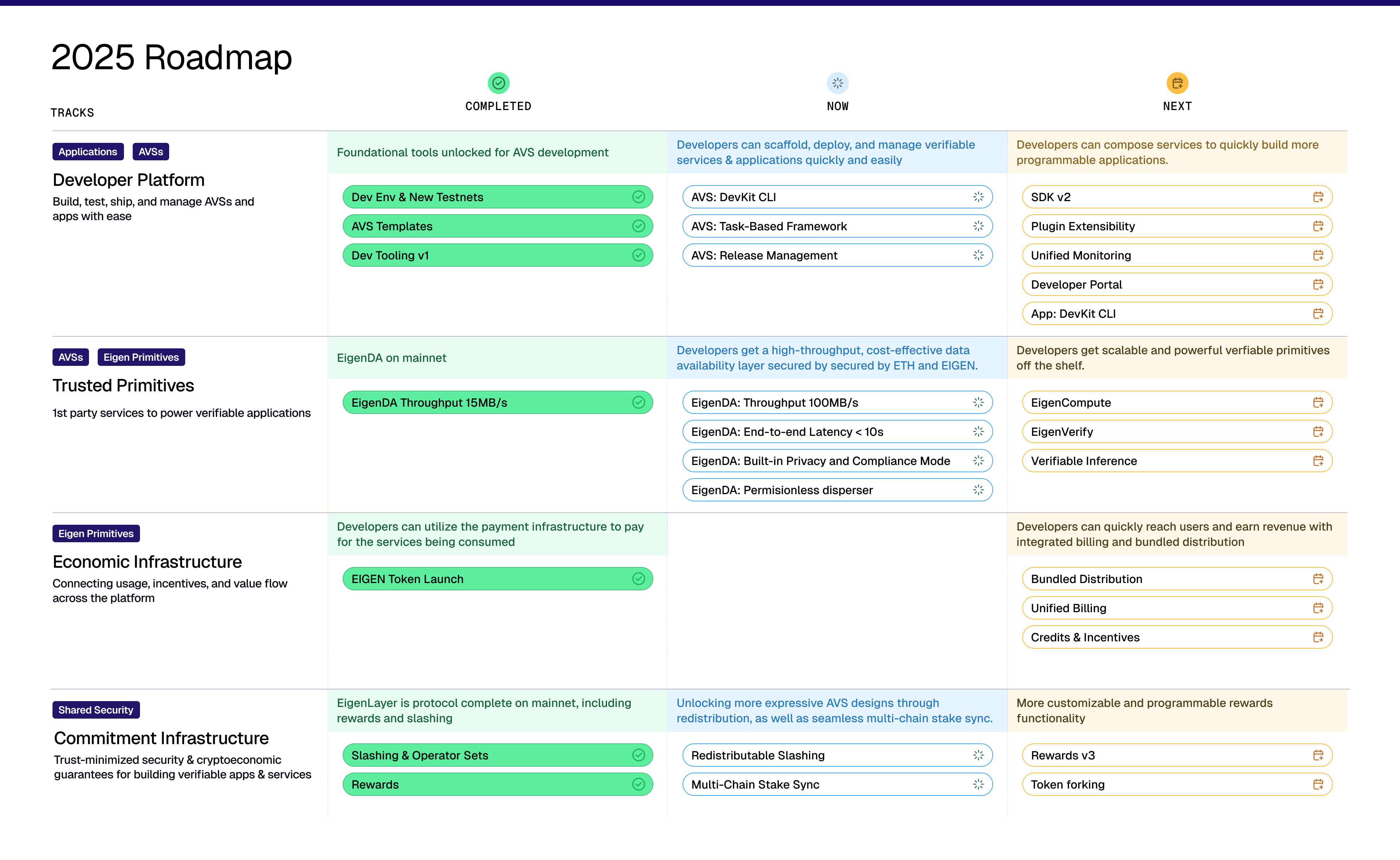1400x860 pixels.
Task: Click calendar icon on Token forking
Action: pyautogui.click(x=1318, y=784)
